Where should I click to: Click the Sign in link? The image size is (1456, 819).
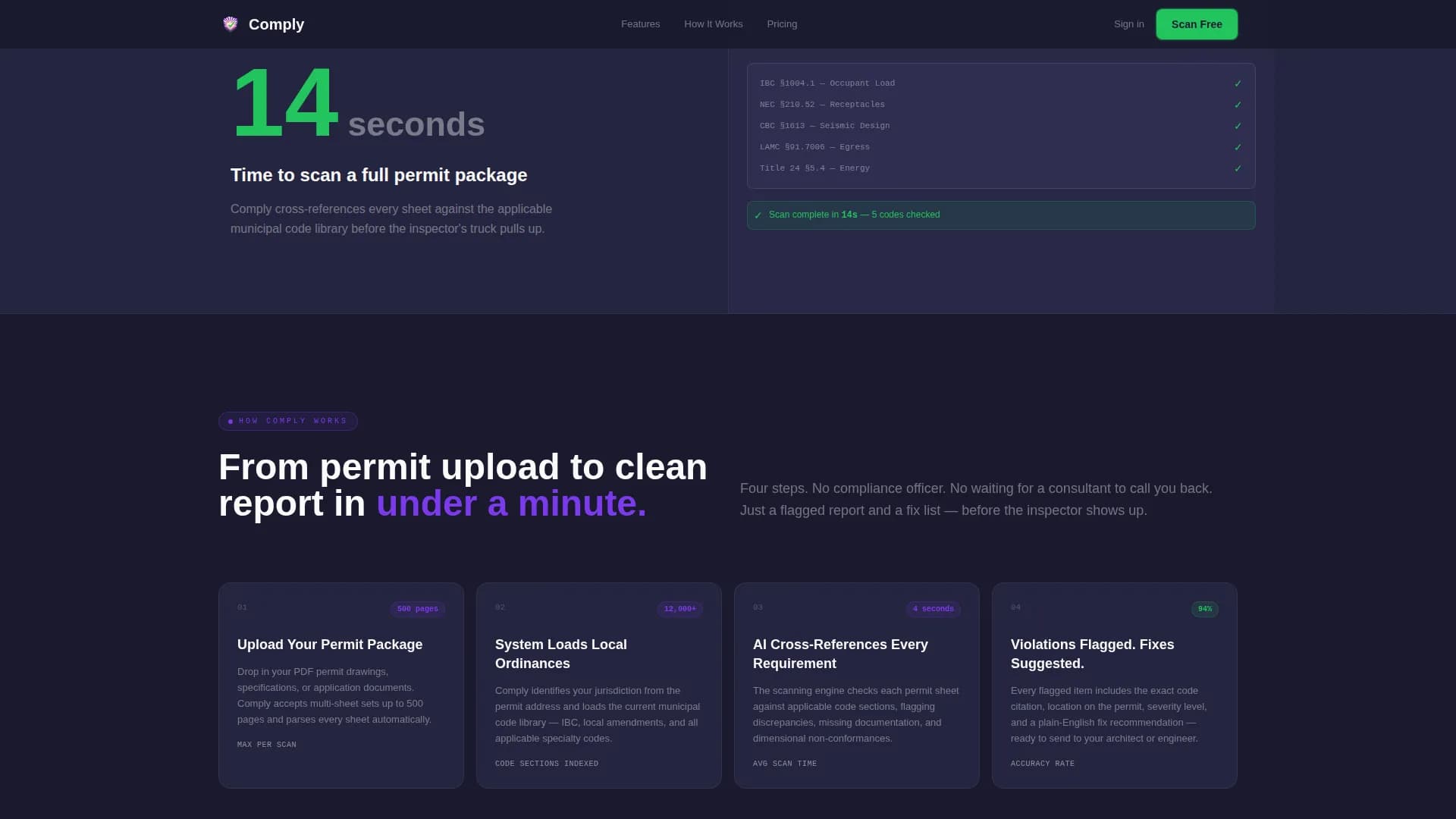pyautogui.click(x=1128, y=24)
